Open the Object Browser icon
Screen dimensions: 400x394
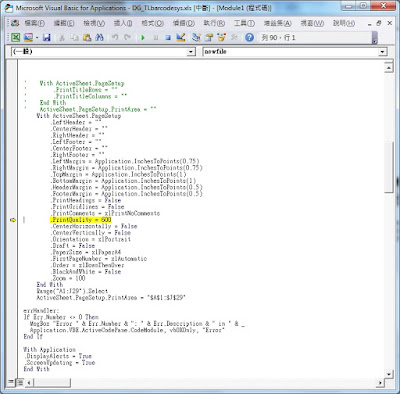[222, 37]
